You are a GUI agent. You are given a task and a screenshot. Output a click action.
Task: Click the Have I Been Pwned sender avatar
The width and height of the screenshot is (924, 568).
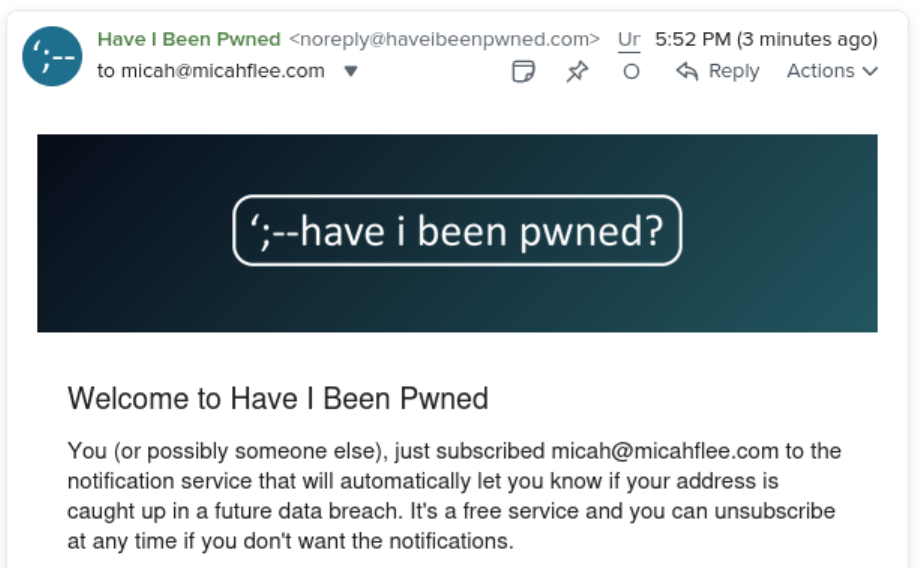(x=52, y=57)
